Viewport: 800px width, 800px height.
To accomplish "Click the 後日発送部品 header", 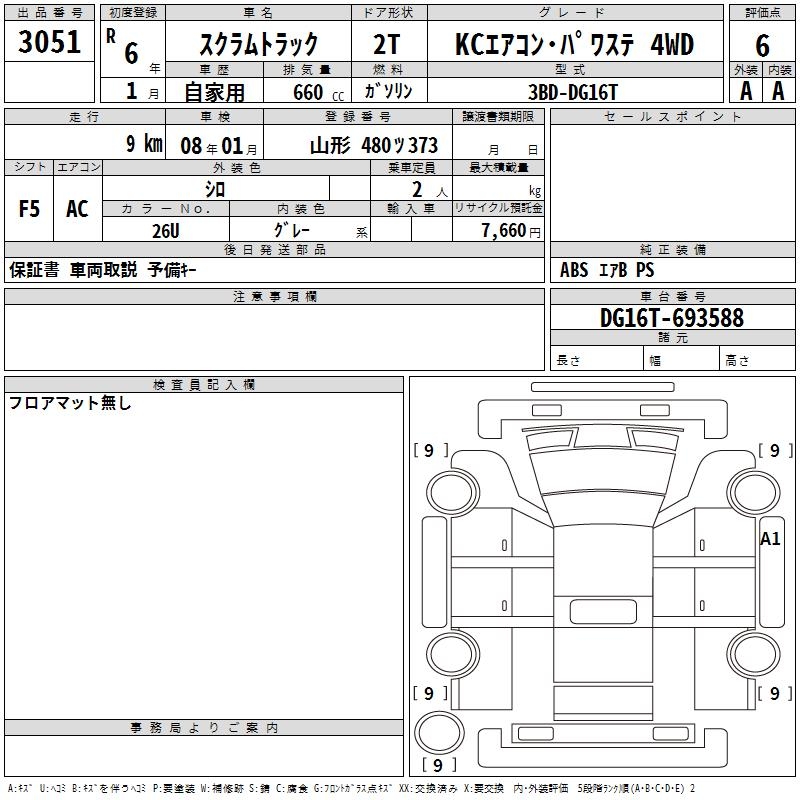I will [274, 249].
